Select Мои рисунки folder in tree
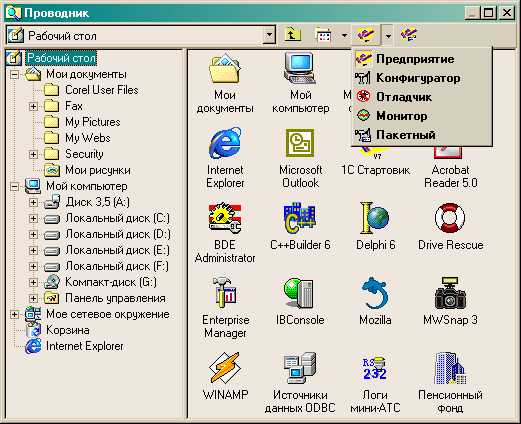The image size is (521, 424). pyautogui.click(x=98, y=170)
